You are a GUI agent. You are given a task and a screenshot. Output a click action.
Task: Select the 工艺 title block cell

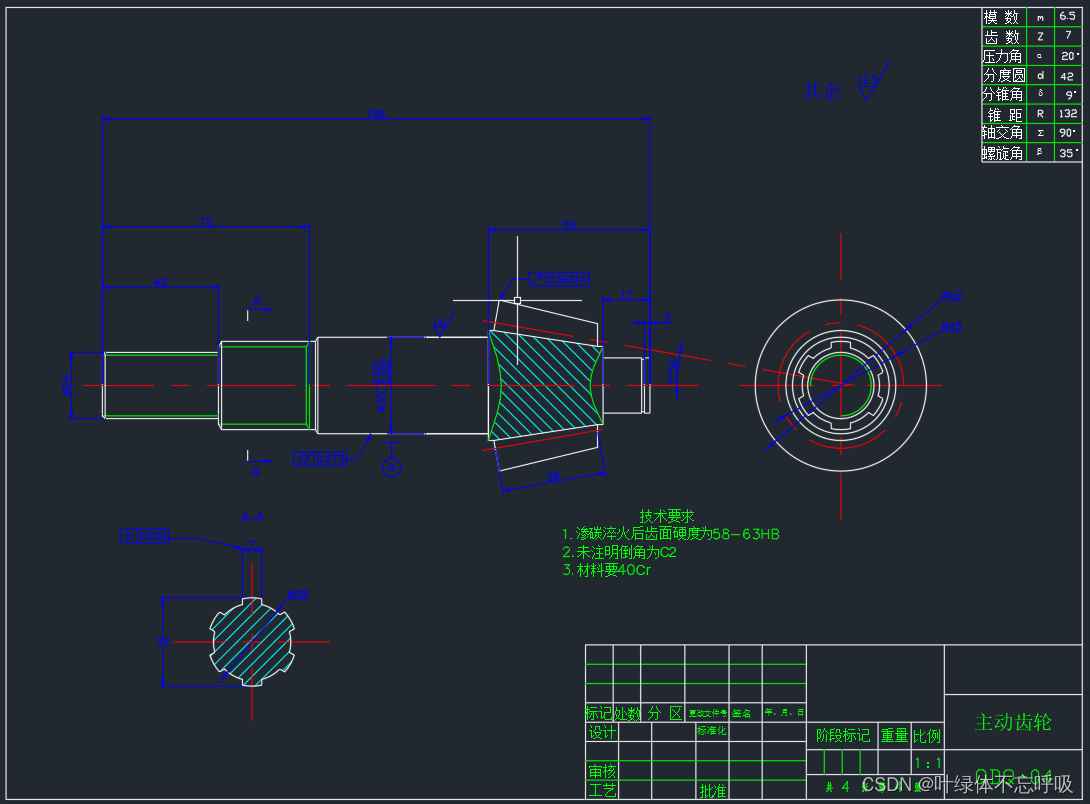pos(602,790)
